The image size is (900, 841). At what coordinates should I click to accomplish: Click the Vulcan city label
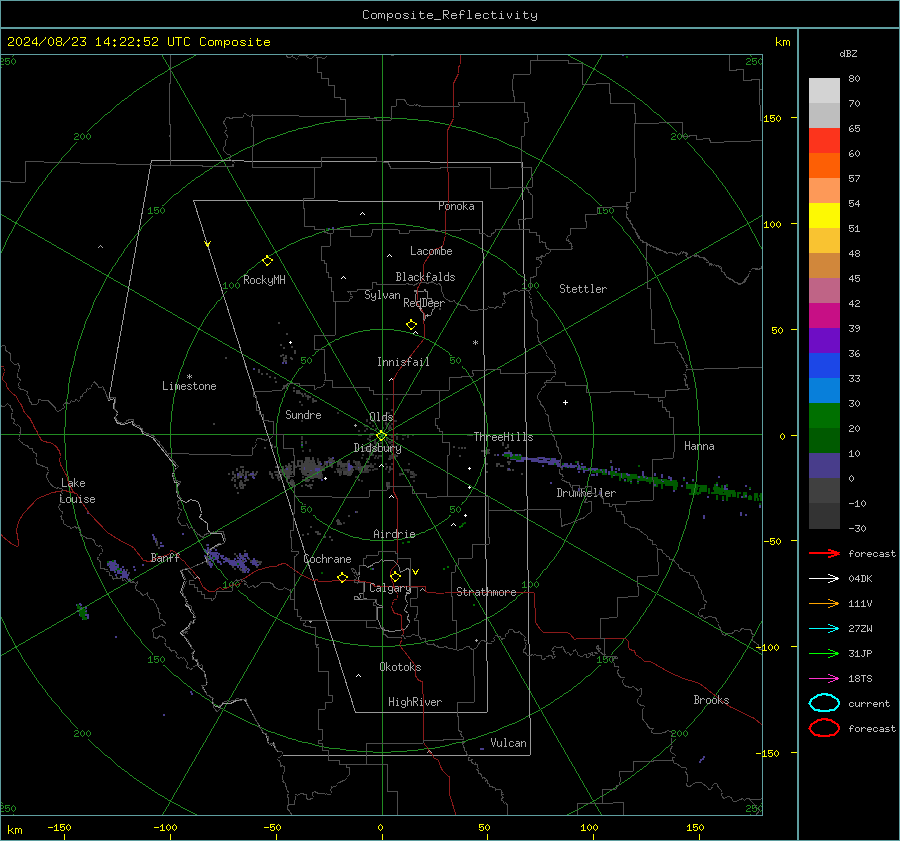tap(509, 743)
